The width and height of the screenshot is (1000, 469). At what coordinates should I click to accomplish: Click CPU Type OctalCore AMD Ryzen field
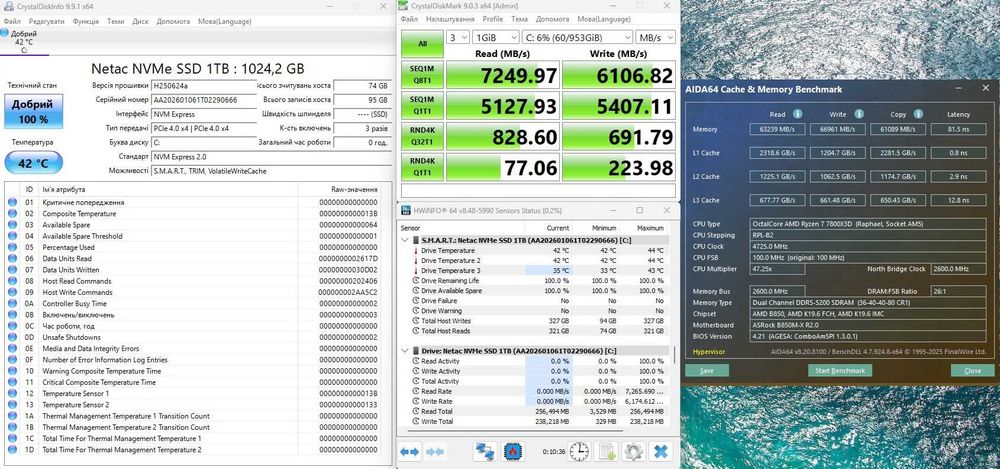(867, 224)
